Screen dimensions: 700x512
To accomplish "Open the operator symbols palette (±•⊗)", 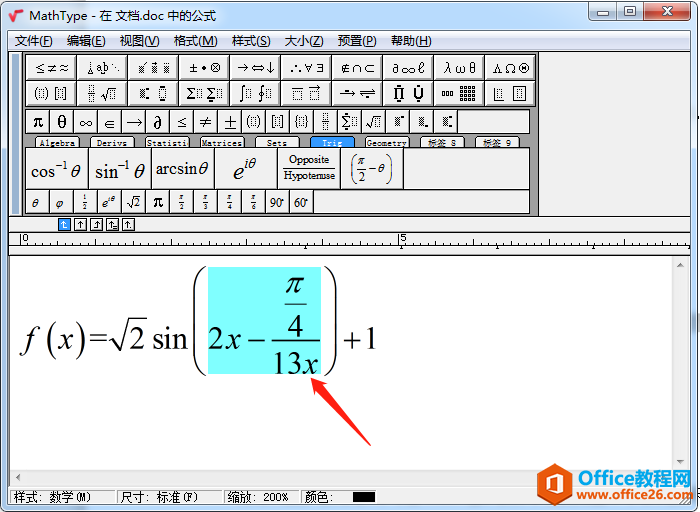I will tap(204, 68).
